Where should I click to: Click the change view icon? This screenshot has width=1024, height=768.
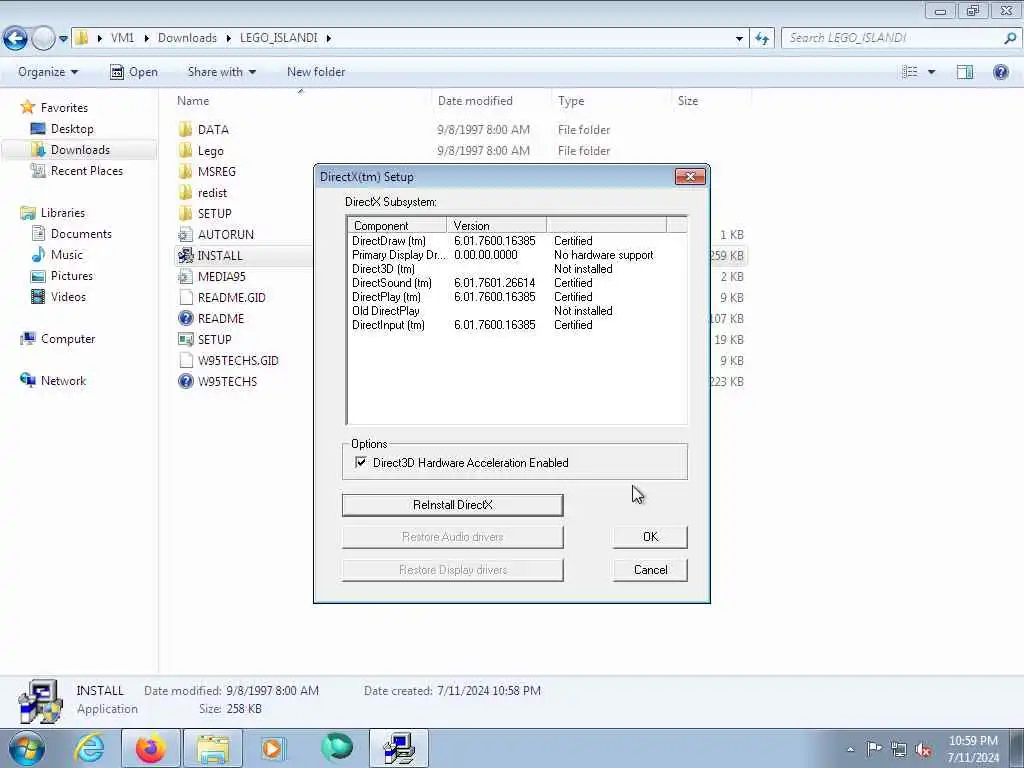(910, 72)
